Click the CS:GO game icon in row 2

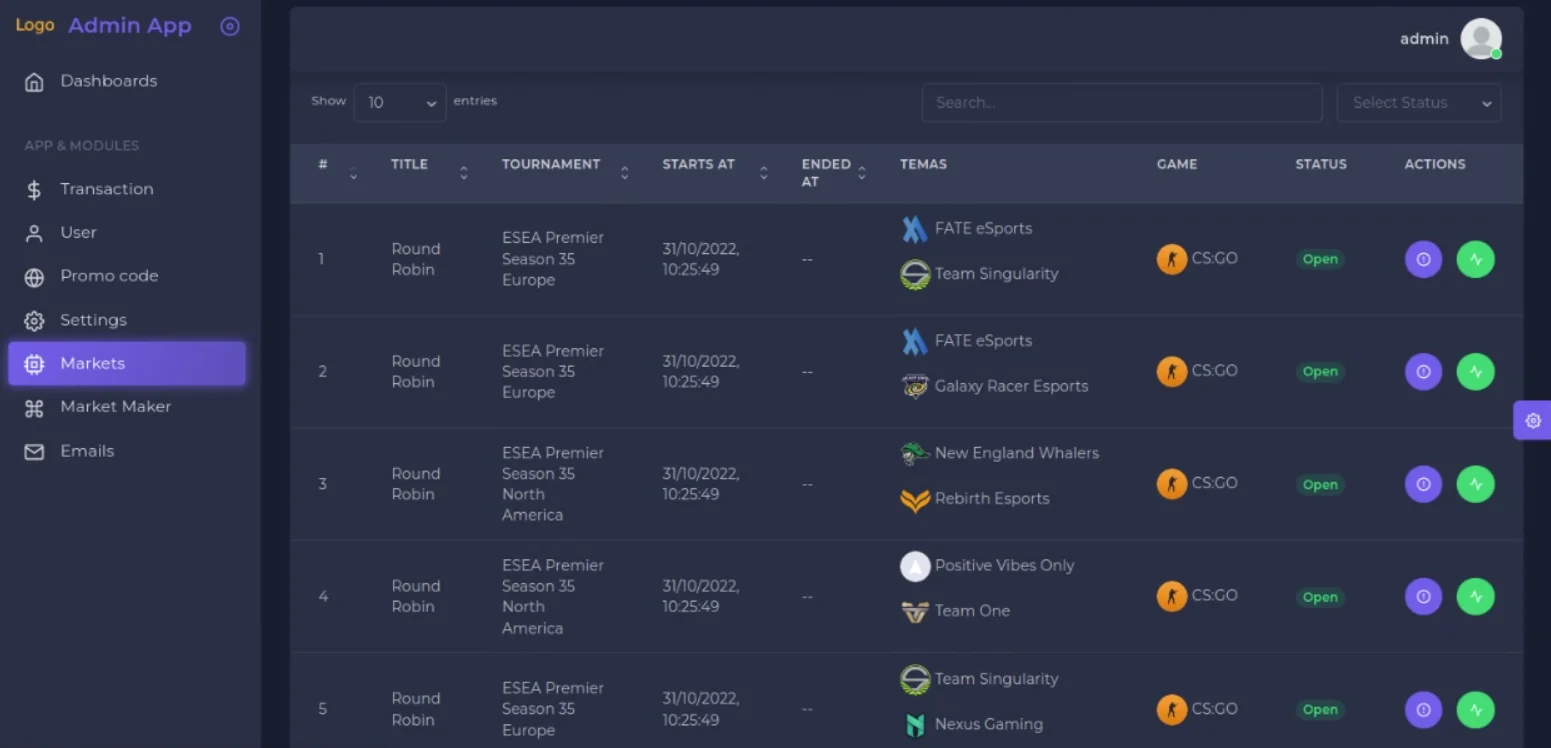[1171, 371]
